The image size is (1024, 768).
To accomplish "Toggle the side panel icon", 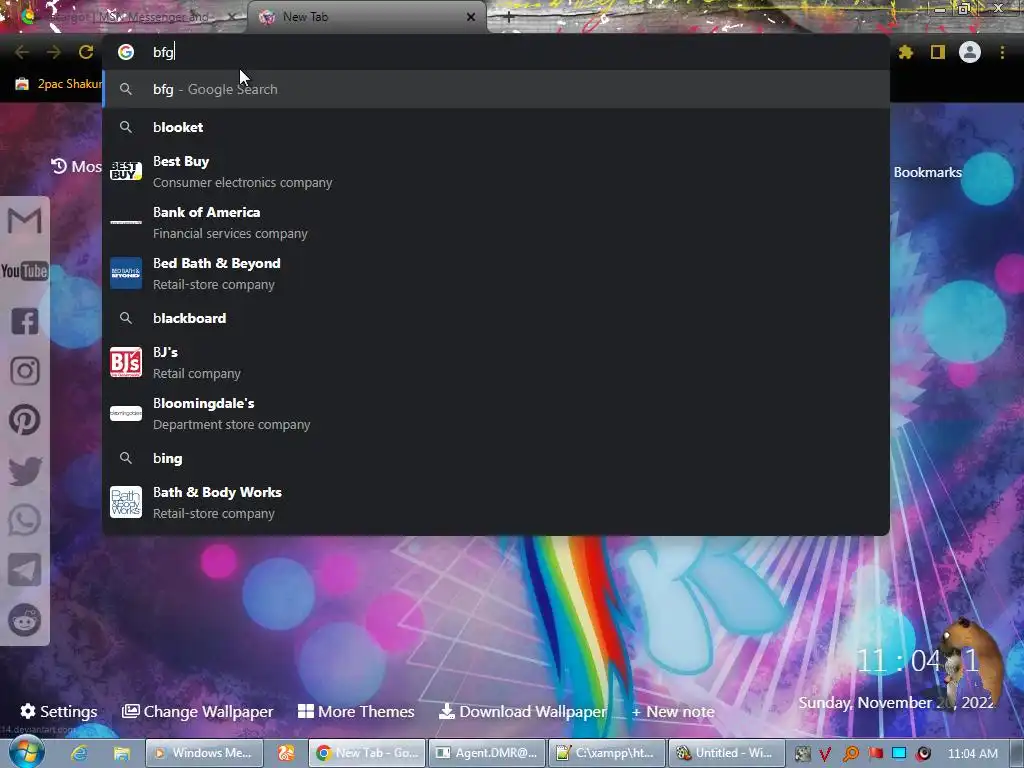I will [938, 52].
